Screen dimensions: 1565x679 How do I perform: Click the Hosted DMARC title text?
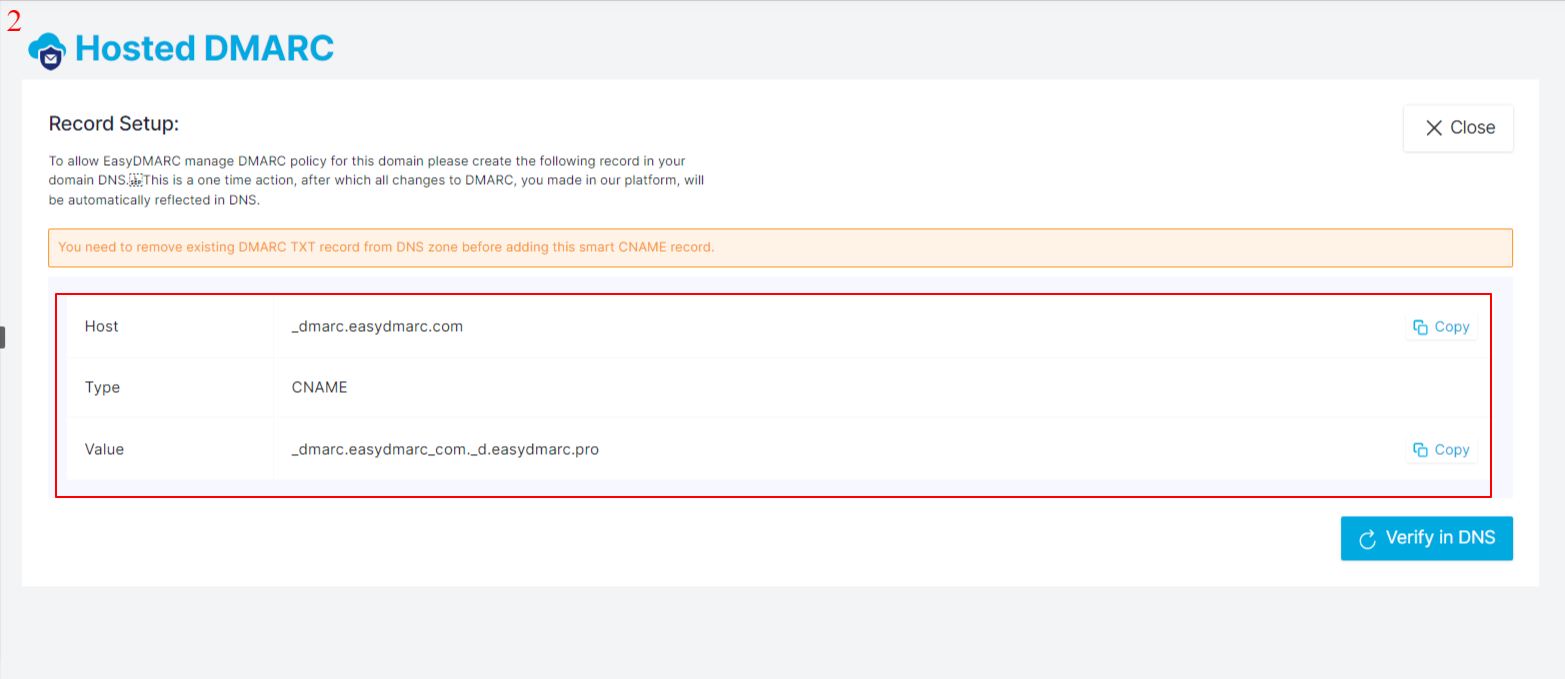tap(203, 48)
